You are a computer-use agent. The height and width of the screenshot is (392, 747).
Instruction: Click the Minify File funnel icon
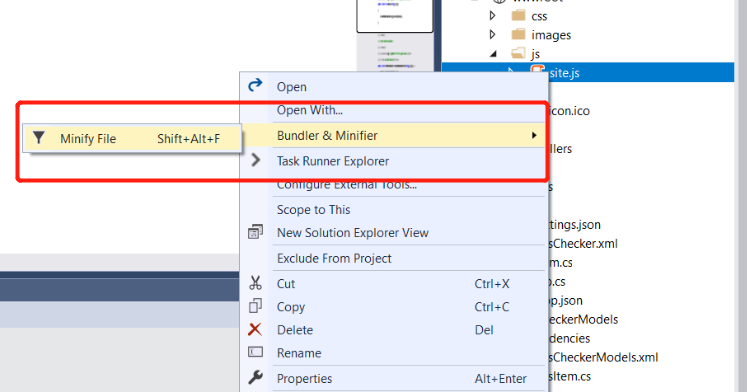pos(39,138)
